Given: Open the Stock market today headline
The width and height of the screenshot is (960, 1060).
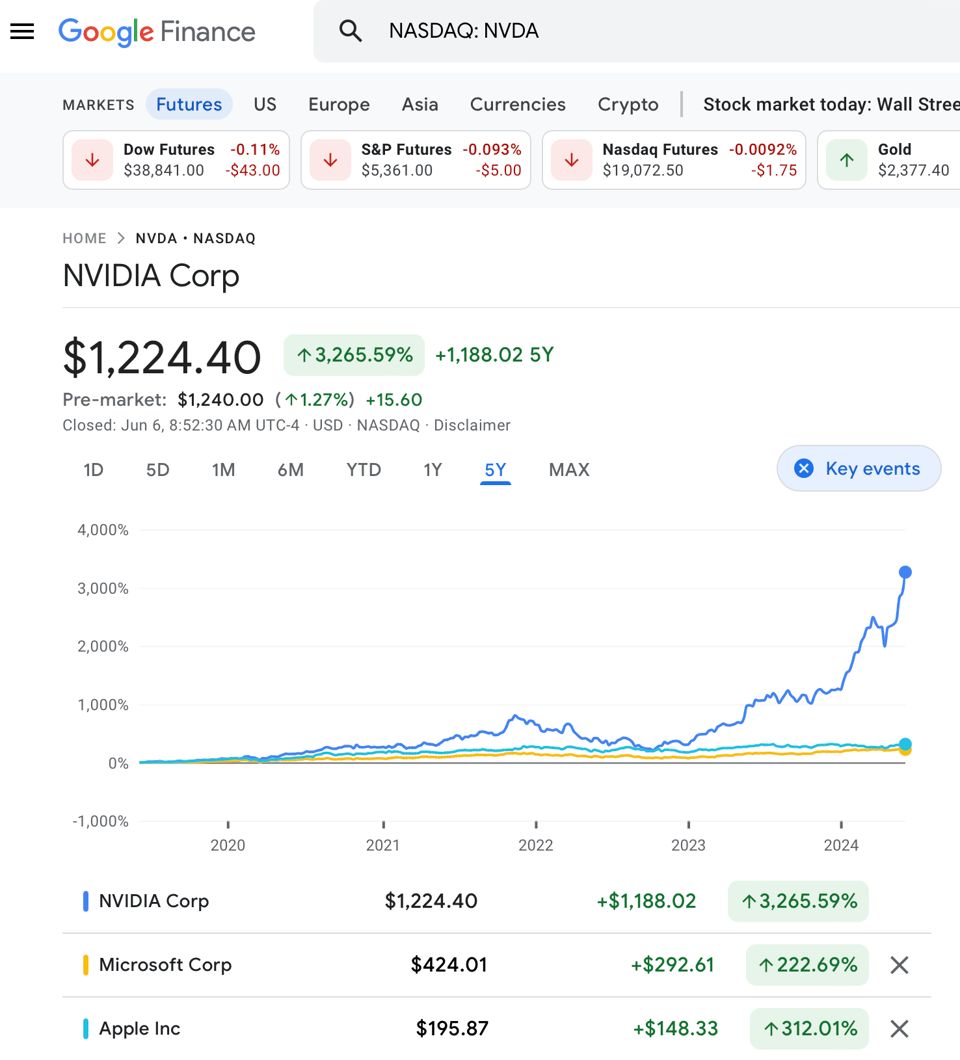Looking at the screenshot, I should 832,104.
